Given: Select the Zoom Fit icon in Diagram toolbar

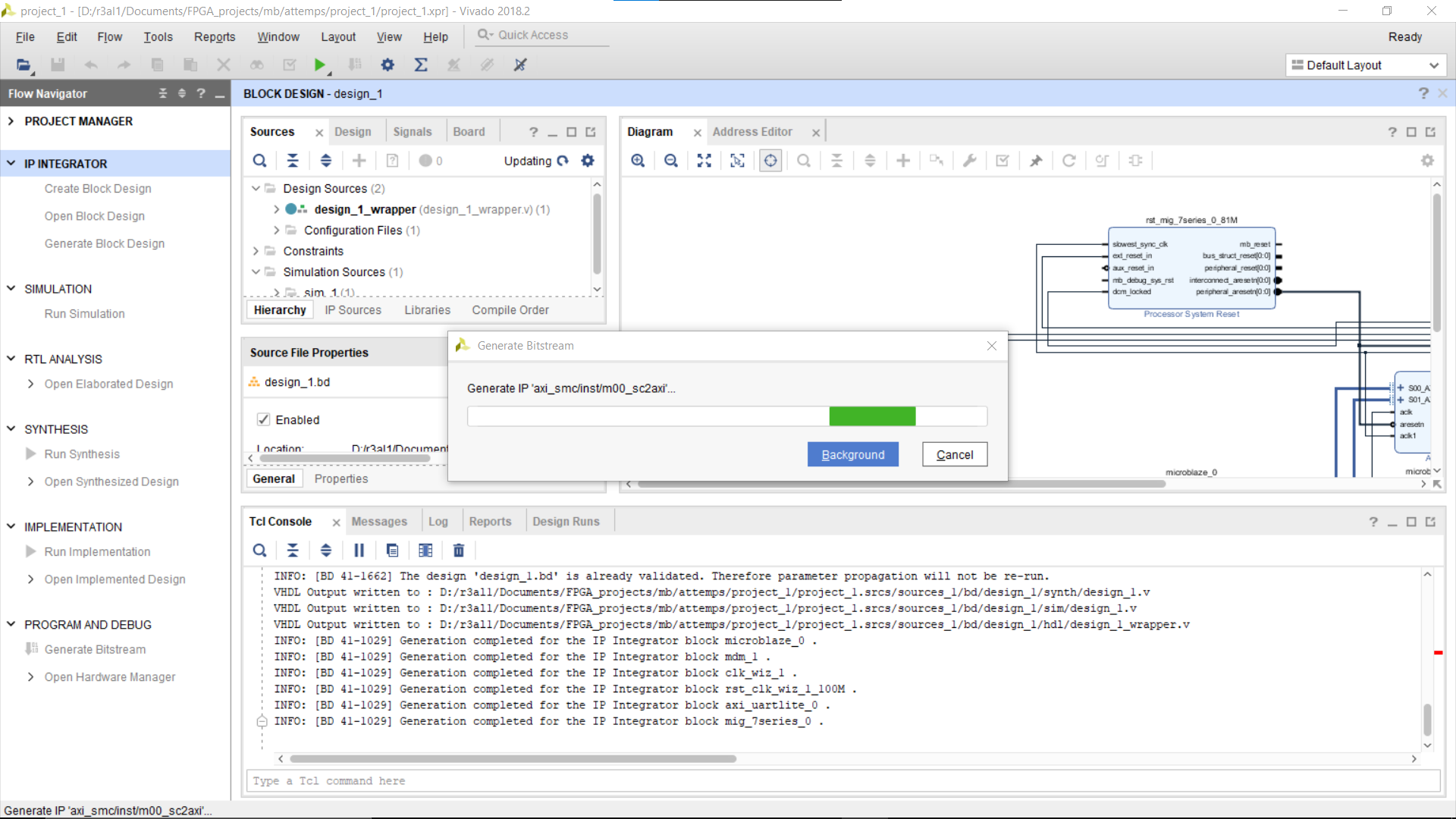Looking at the screenshot, I should click(x=704, y=160).
